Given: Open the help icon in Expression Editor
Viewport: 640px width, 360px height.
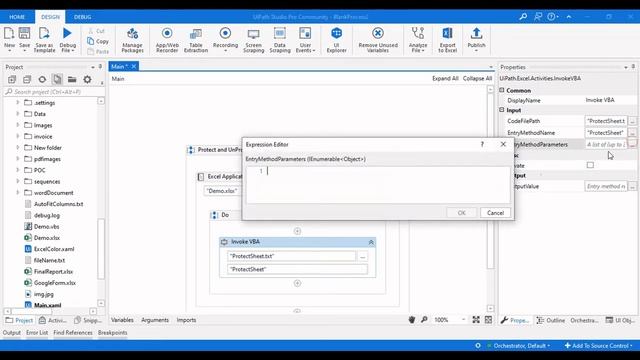Looking at the screenshot, I should 482,144.
